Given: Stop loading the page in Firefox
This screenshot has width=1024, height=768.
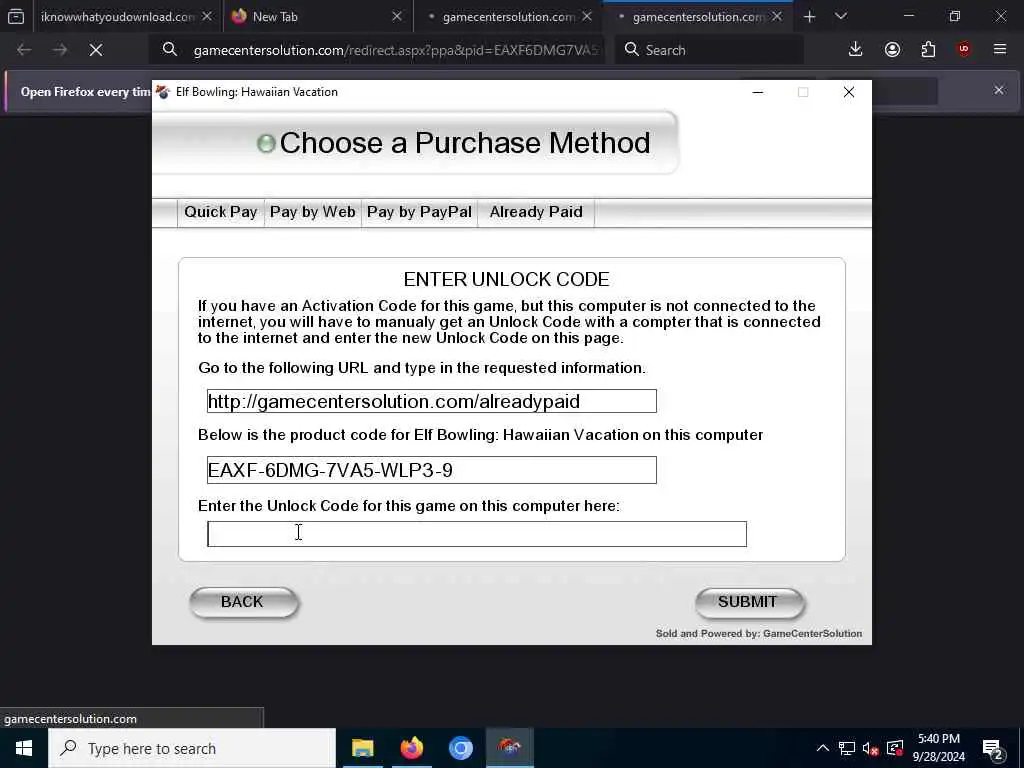Looking at the screenshot, I should 96,50.
